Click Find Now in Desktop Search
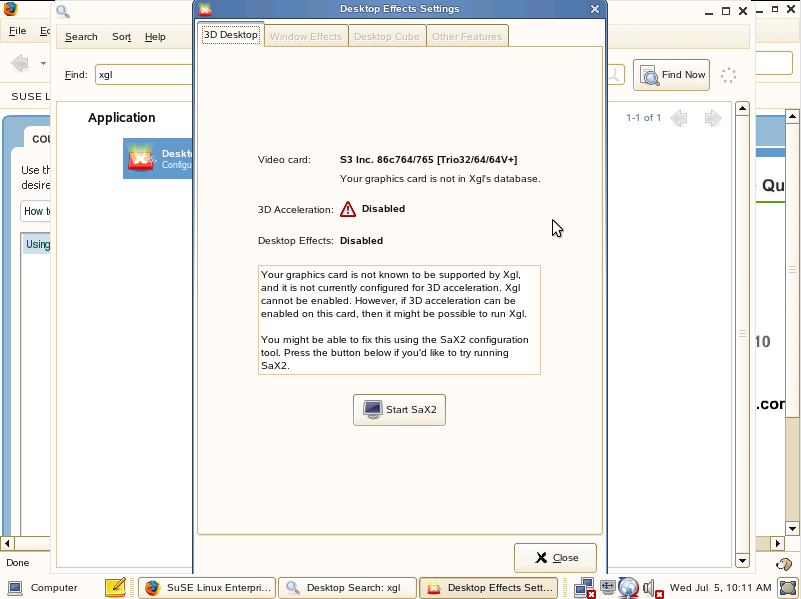 point(671,75)
